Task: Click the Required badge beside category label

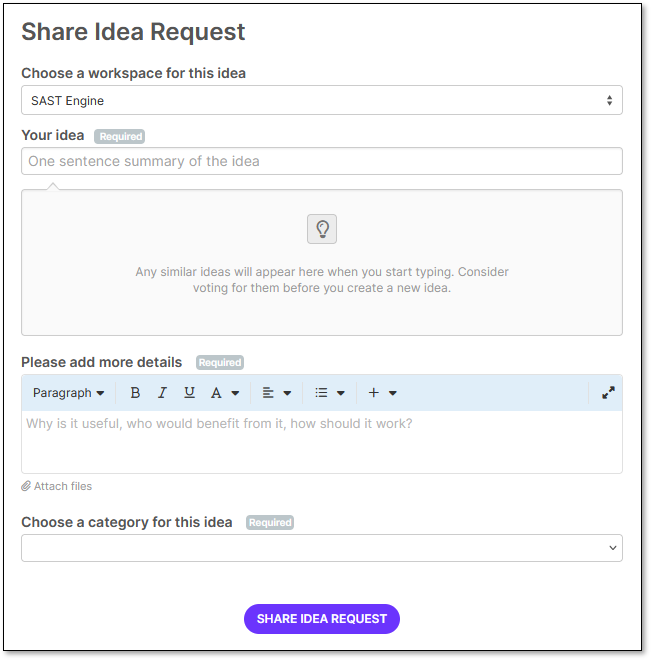Action: pos(270,522)
